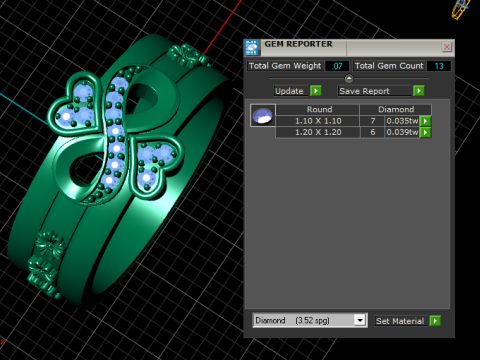Screen dimensions: 480x360
Task: Click Total Gem Count value 13
Action: click(439, 66)
